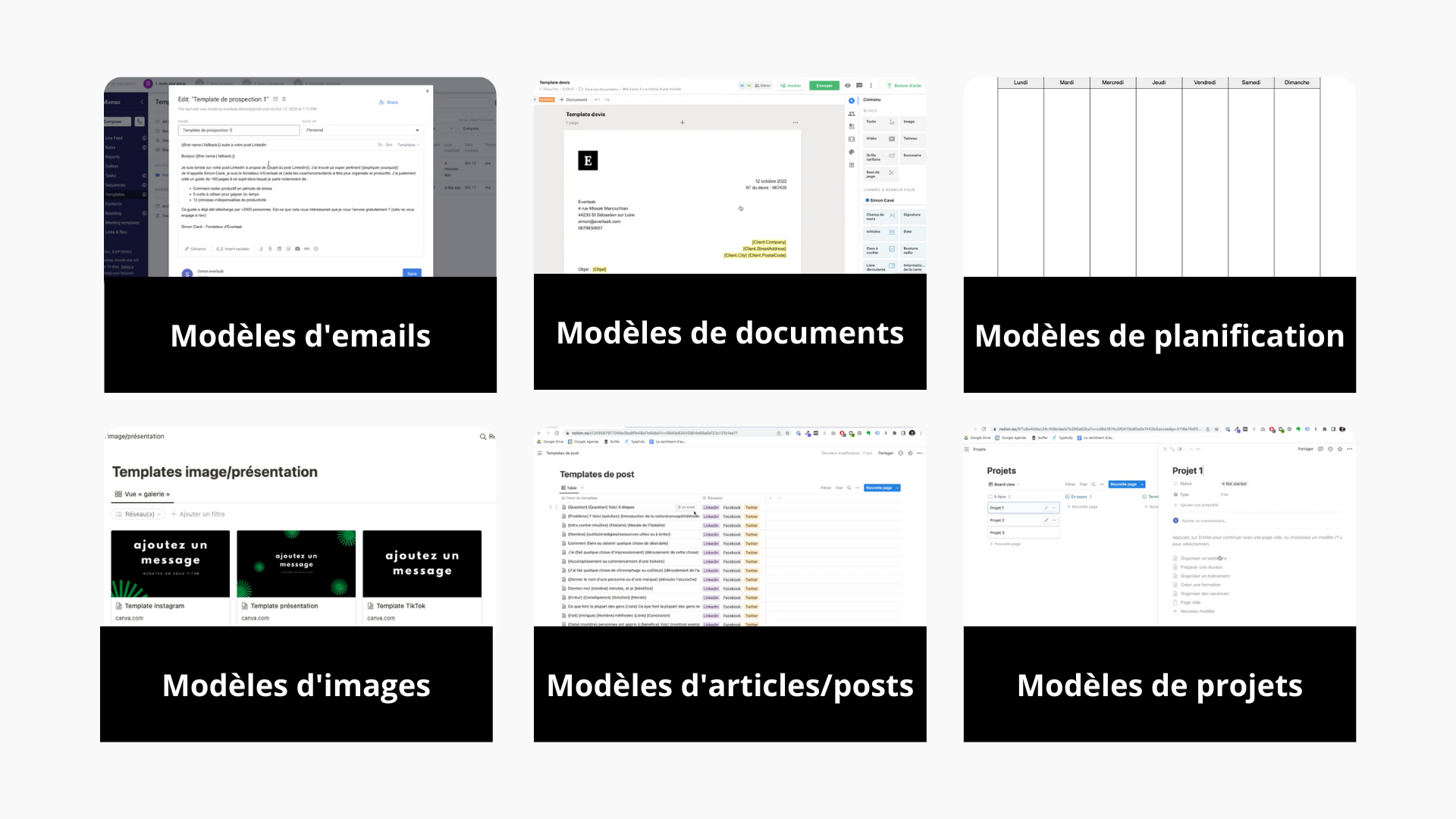Switch to Vue galerie tab
The image size is (1456, 819).
point(143,494)
